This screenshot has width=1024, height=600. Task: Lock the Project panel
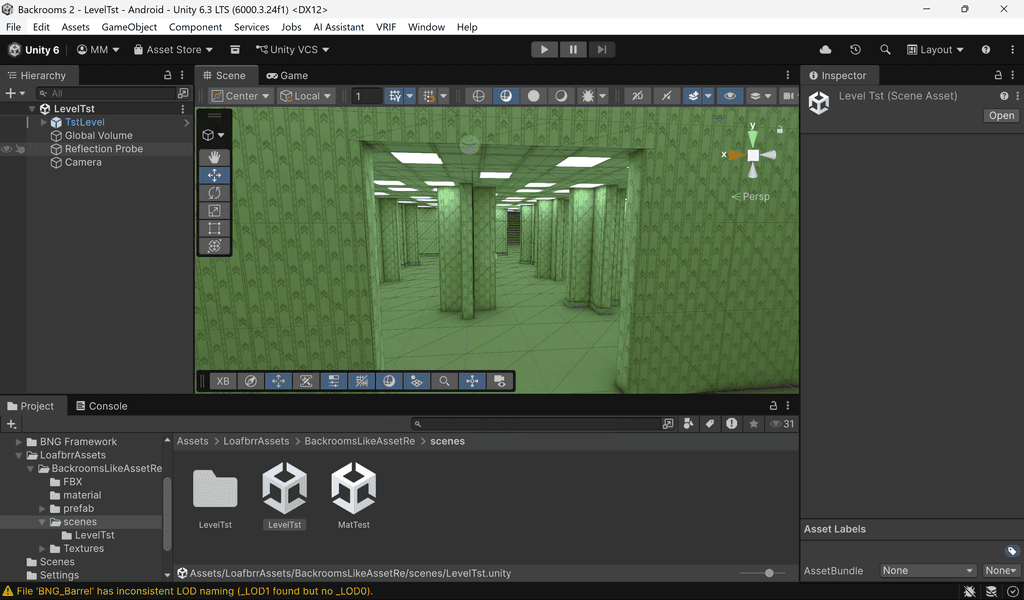tap(773, 405)
